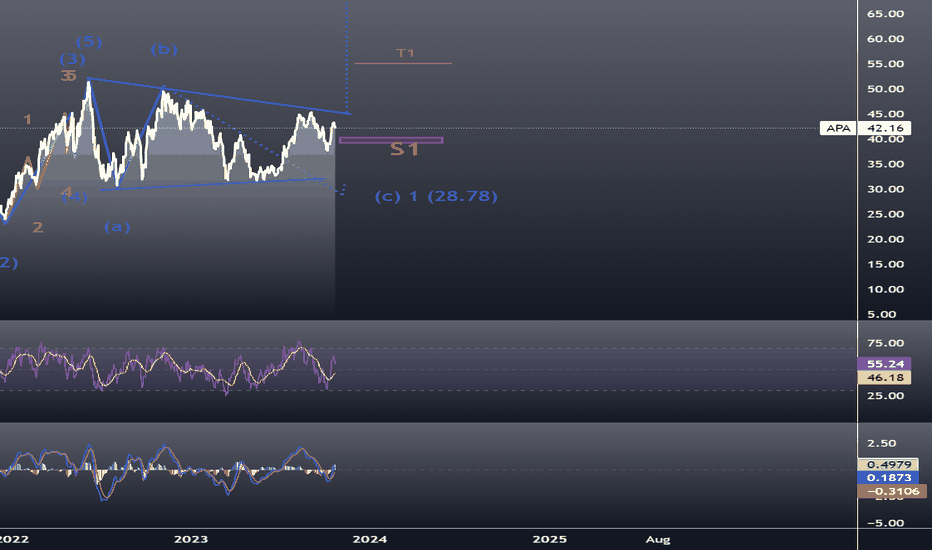This screenshot has height=550, width=932.
Task: Select the purple S1 support rectangle
Action: coord(391,140)
